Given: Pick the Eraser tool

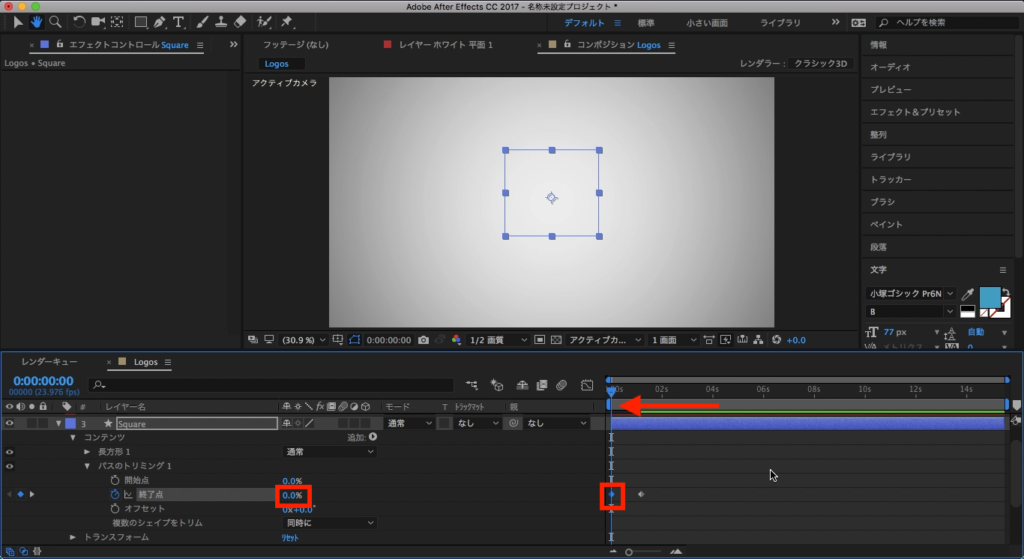Looking at the screenshot, I should pos(239,22).
